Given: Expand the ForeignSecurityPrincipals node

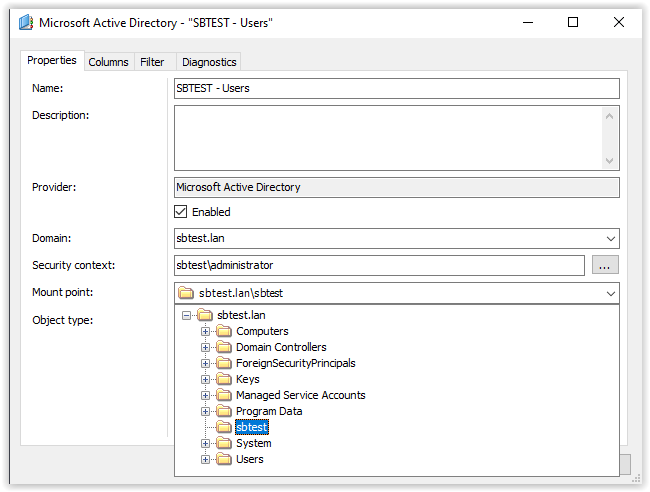Looking at the screenshot, I should click(205, 363).
